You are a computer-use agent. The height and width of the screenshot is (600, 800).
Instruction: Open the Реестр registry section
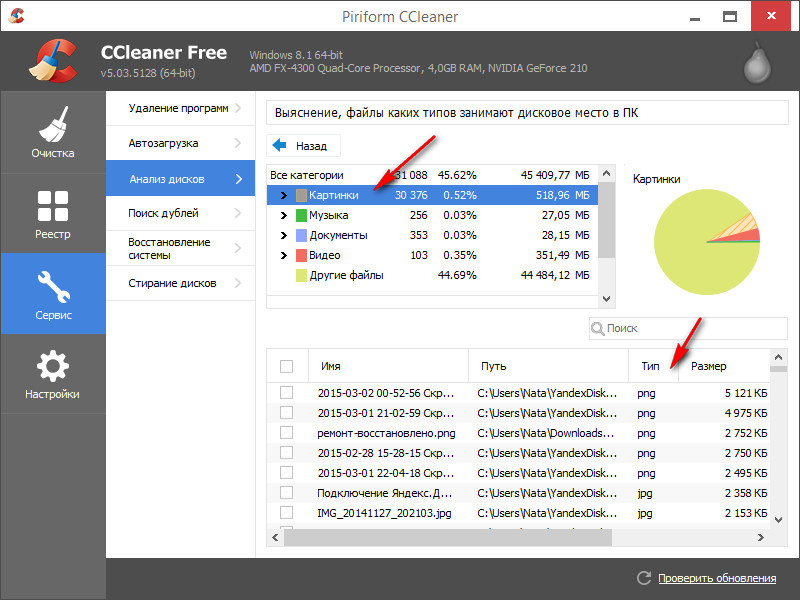53,214
